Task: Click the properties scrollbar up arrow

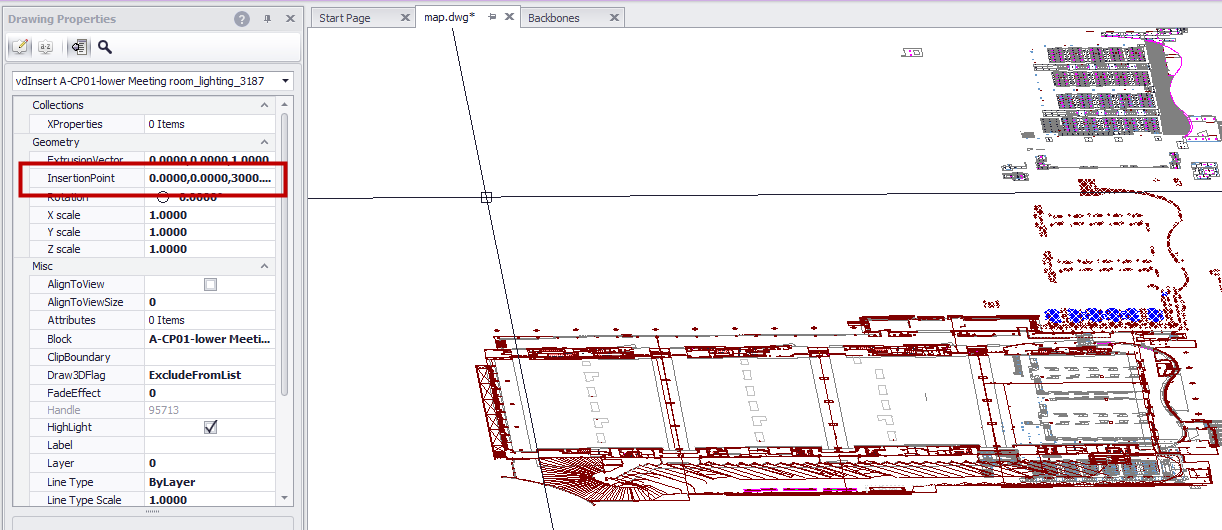Action: (x=284, y=104)
